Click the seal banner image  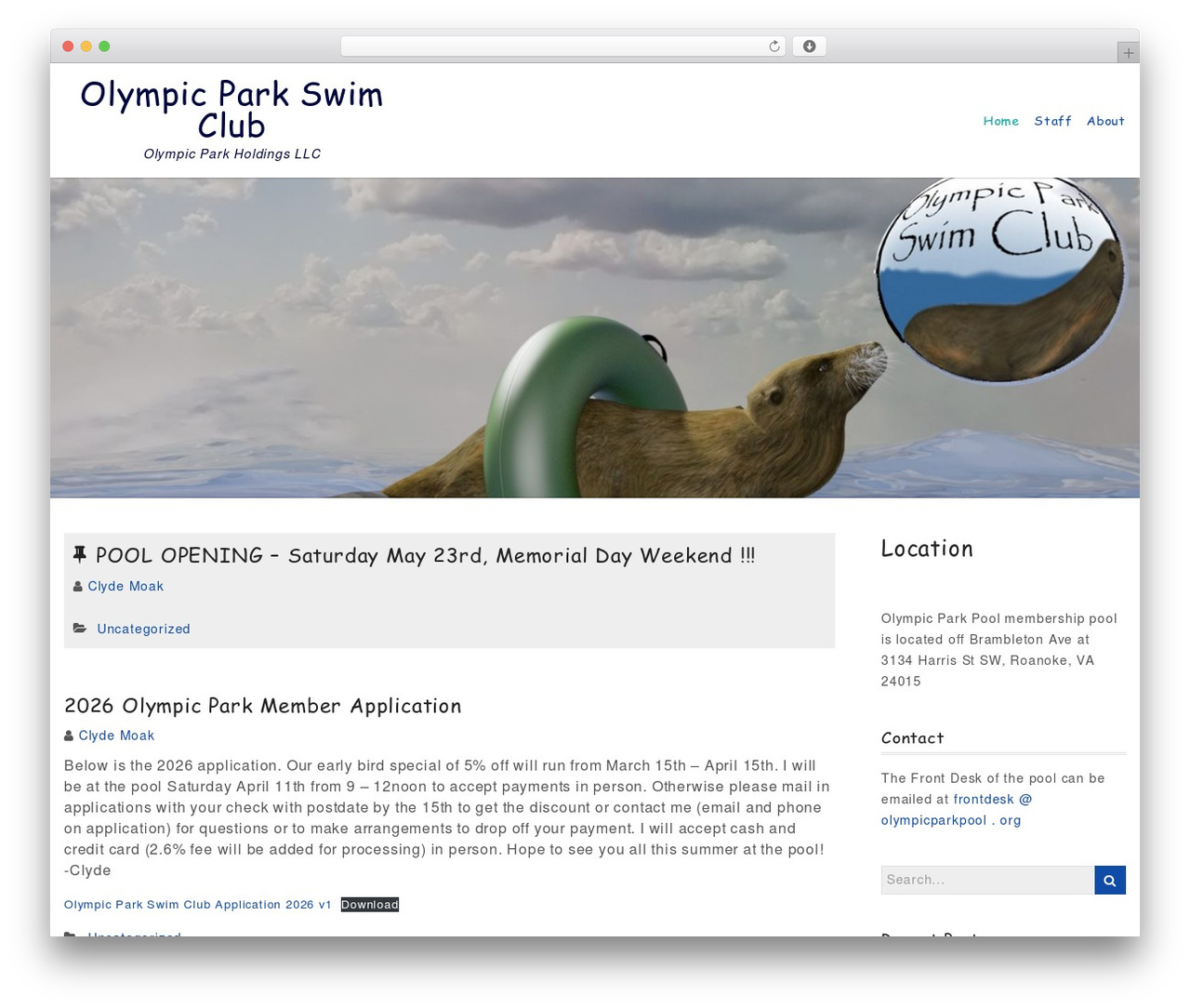(595, 338)
